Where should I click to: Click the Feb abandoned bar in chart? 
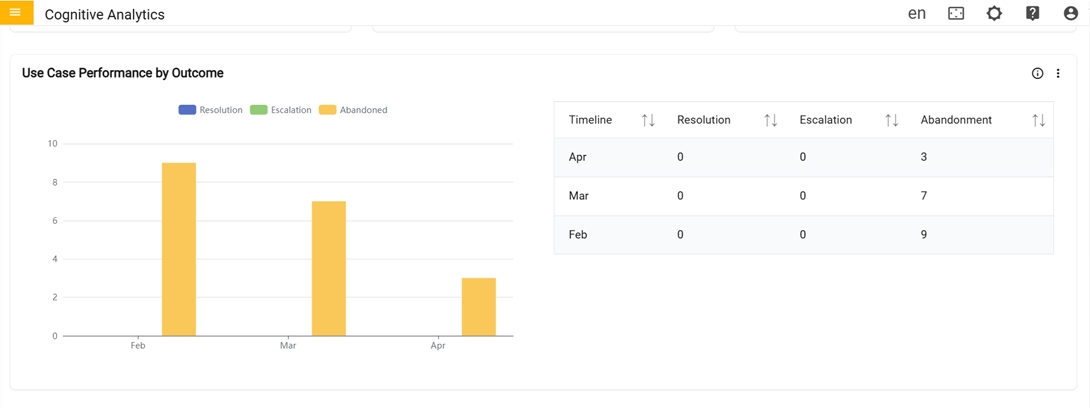(x=179, y=250)
